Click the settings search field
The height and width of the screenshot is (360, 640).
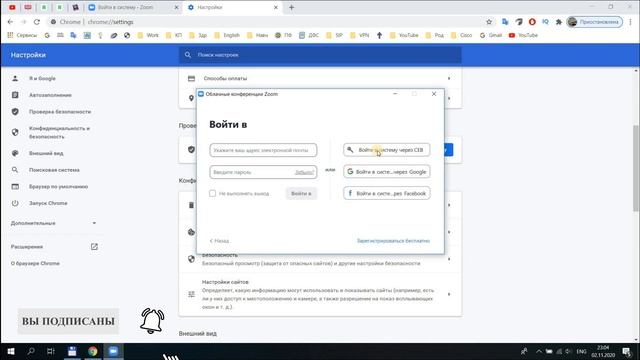(320, 55)
